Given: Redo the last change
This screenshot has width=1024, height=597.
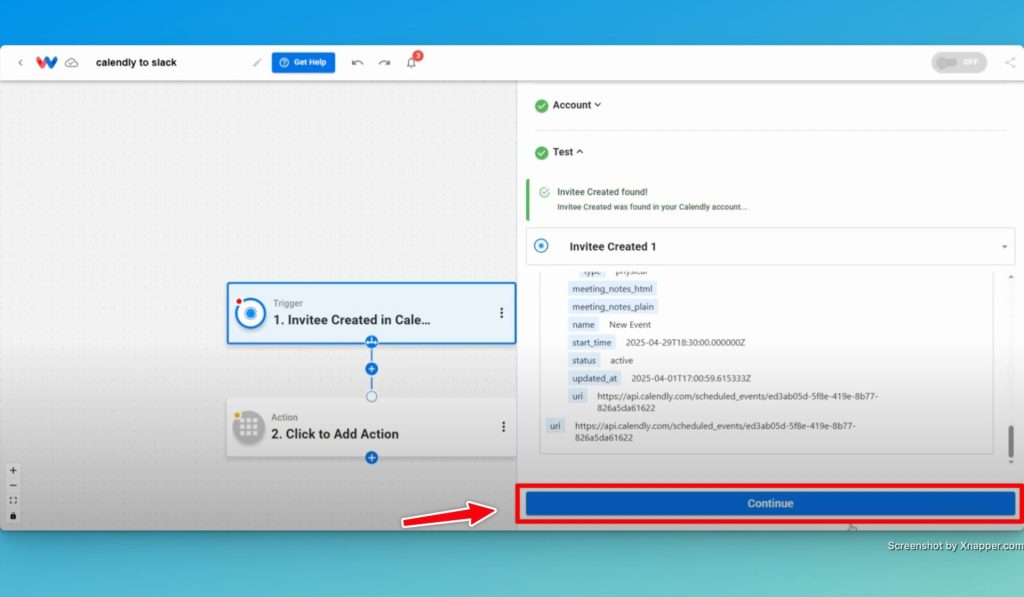Looking at the screenshot, I should tap(384, 63).
